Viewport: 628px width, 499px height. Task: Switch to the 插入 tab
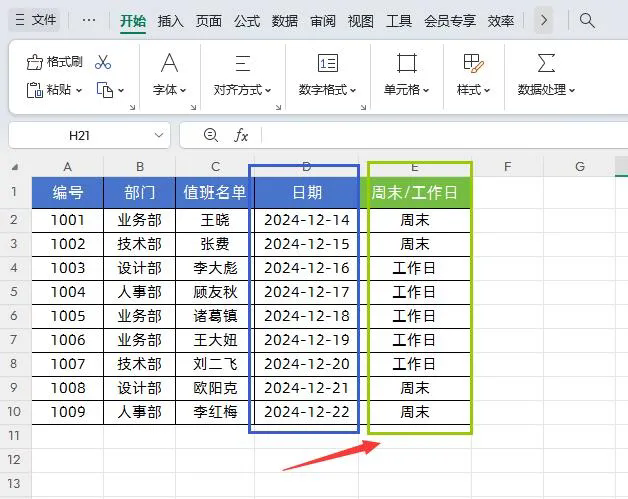tap(171, 21)
